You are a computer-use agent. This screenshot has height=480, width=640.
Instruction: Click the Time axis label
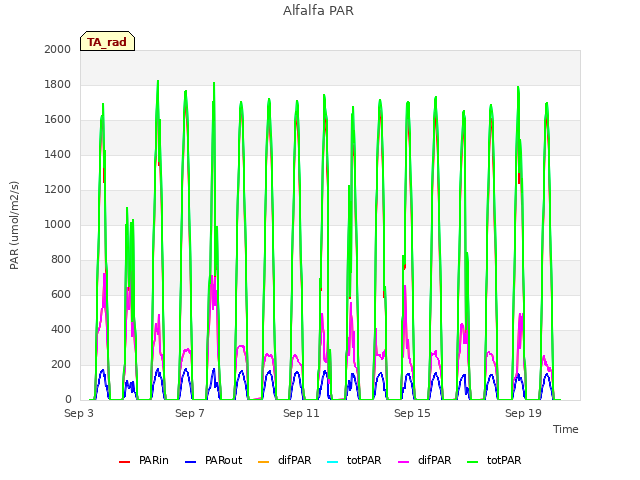(566, 429)
